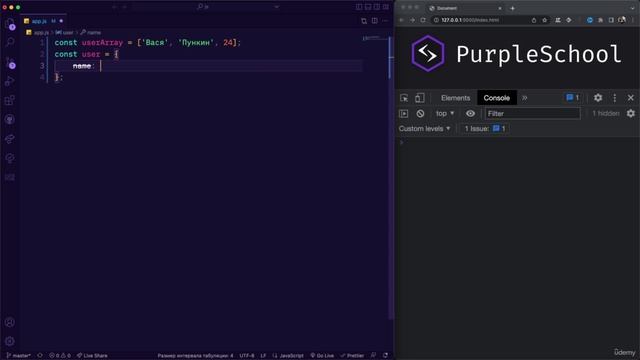
Task: Open Customize Layout icon in title bar
Action: (x=386, y=7)
